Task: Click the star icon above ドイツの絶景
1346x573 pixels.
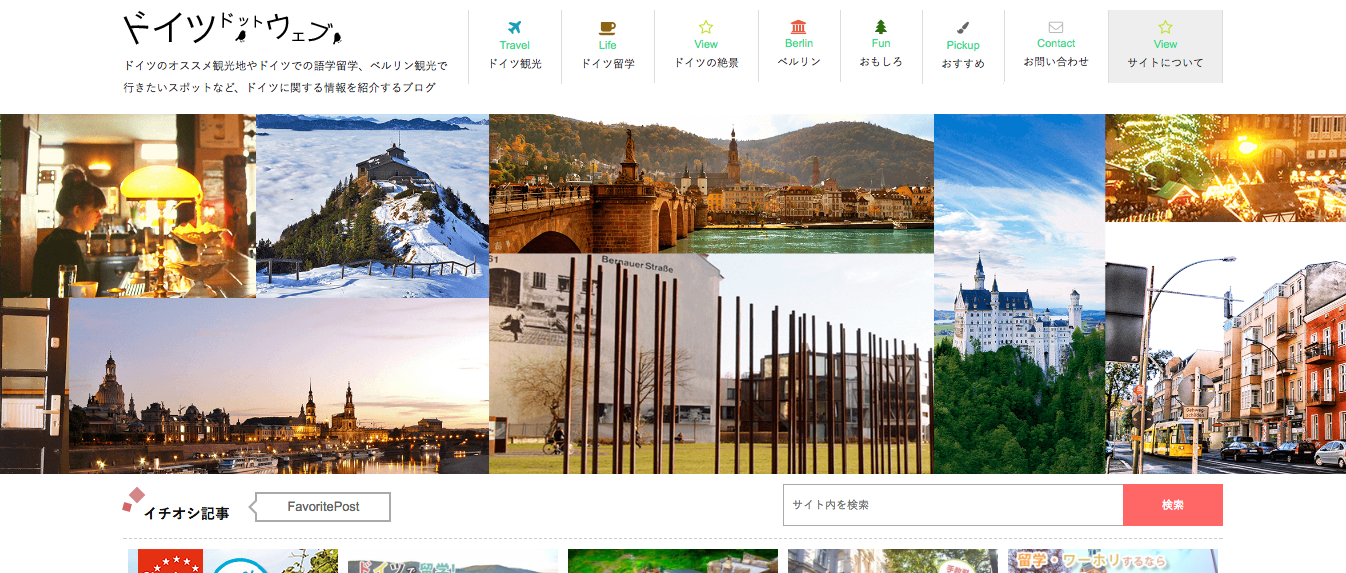Action: [x=706, y=27]
